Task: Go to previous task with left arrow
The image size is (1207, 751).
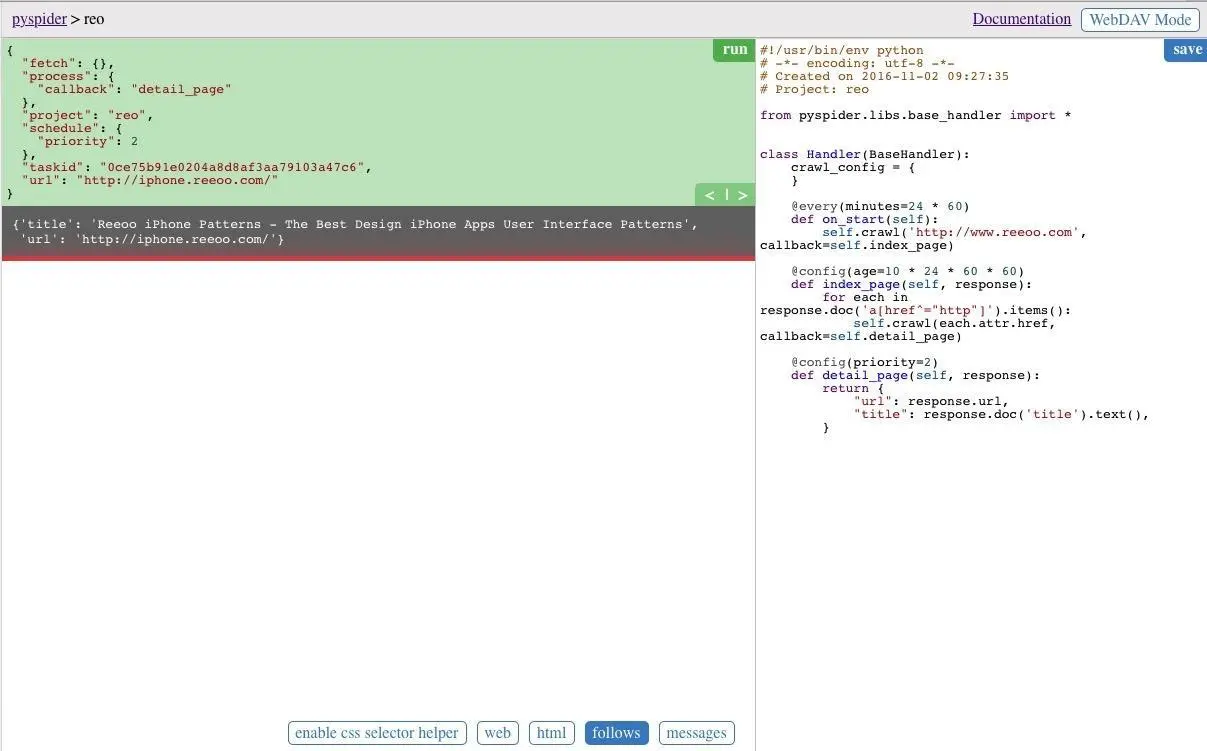Action: coord(709,195)
